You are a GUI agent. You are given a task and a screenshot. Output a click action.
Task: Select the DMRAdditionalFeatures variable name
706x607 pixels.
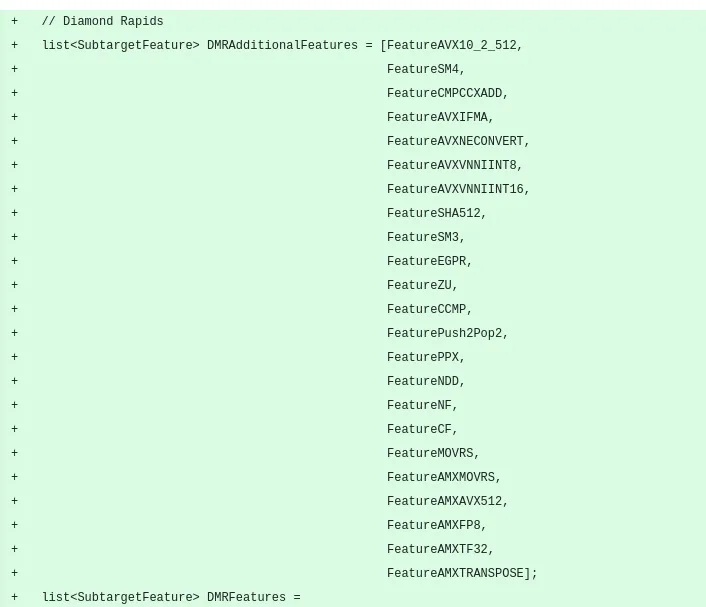point(282,45)
